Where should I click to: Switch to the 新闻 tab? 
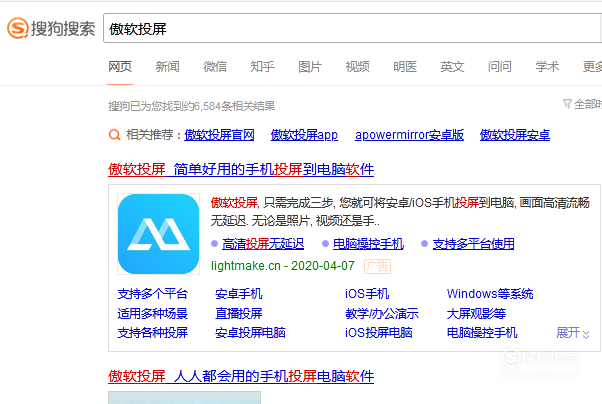point(167,67)
